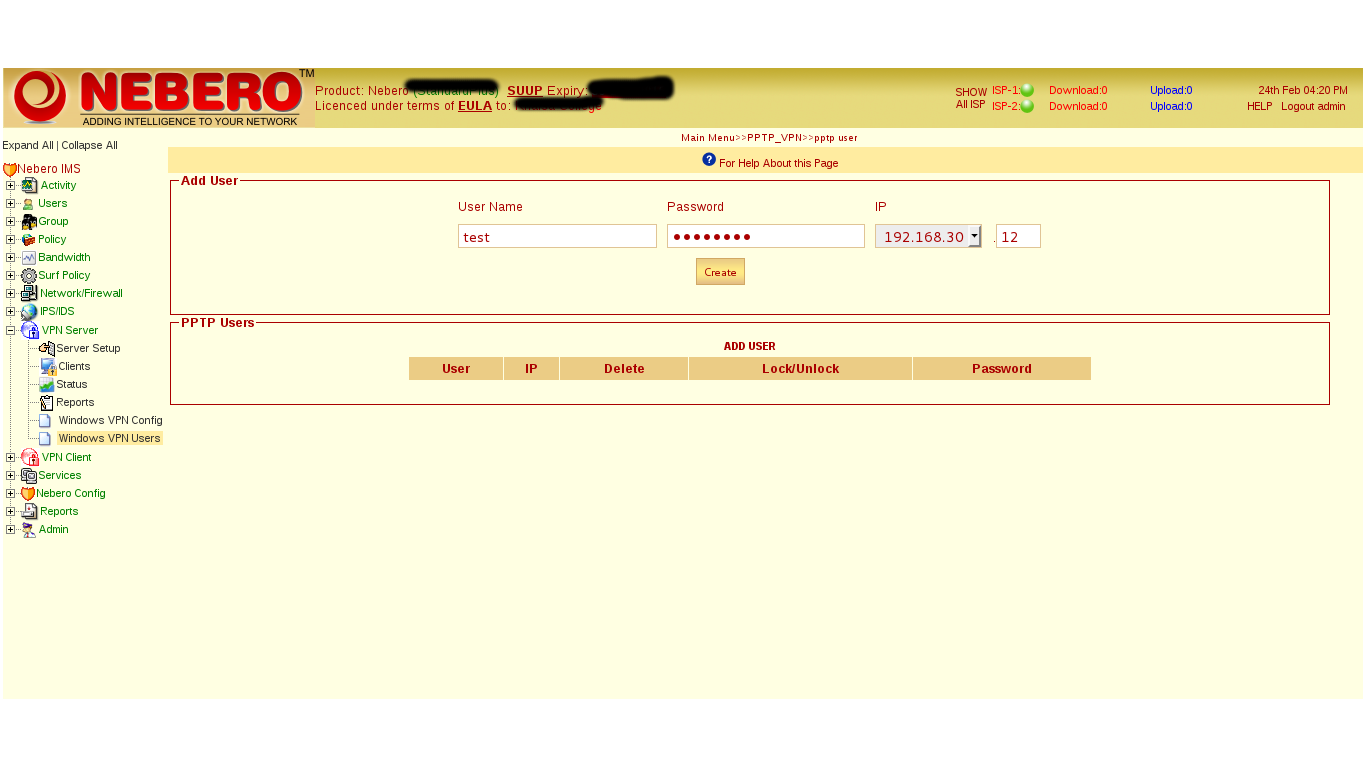Click the Bandwidth graph icon
1366x768 pixels.
pyautogui.click(x=28, y=258)
